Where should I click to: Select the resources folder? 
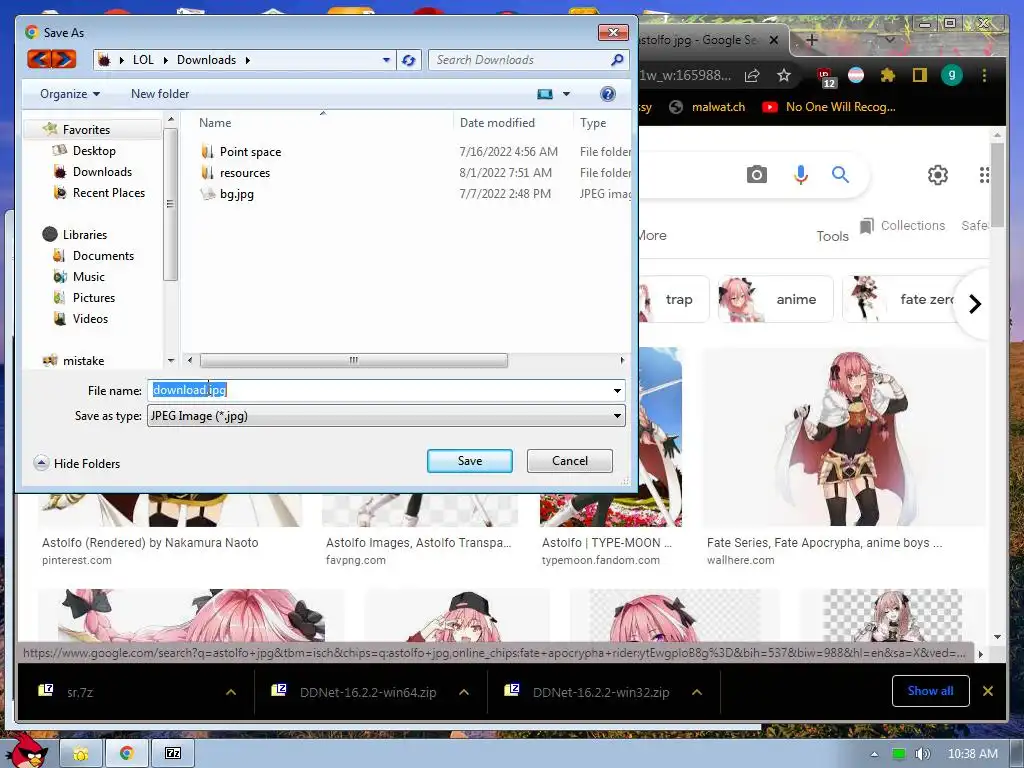(245, 172)
